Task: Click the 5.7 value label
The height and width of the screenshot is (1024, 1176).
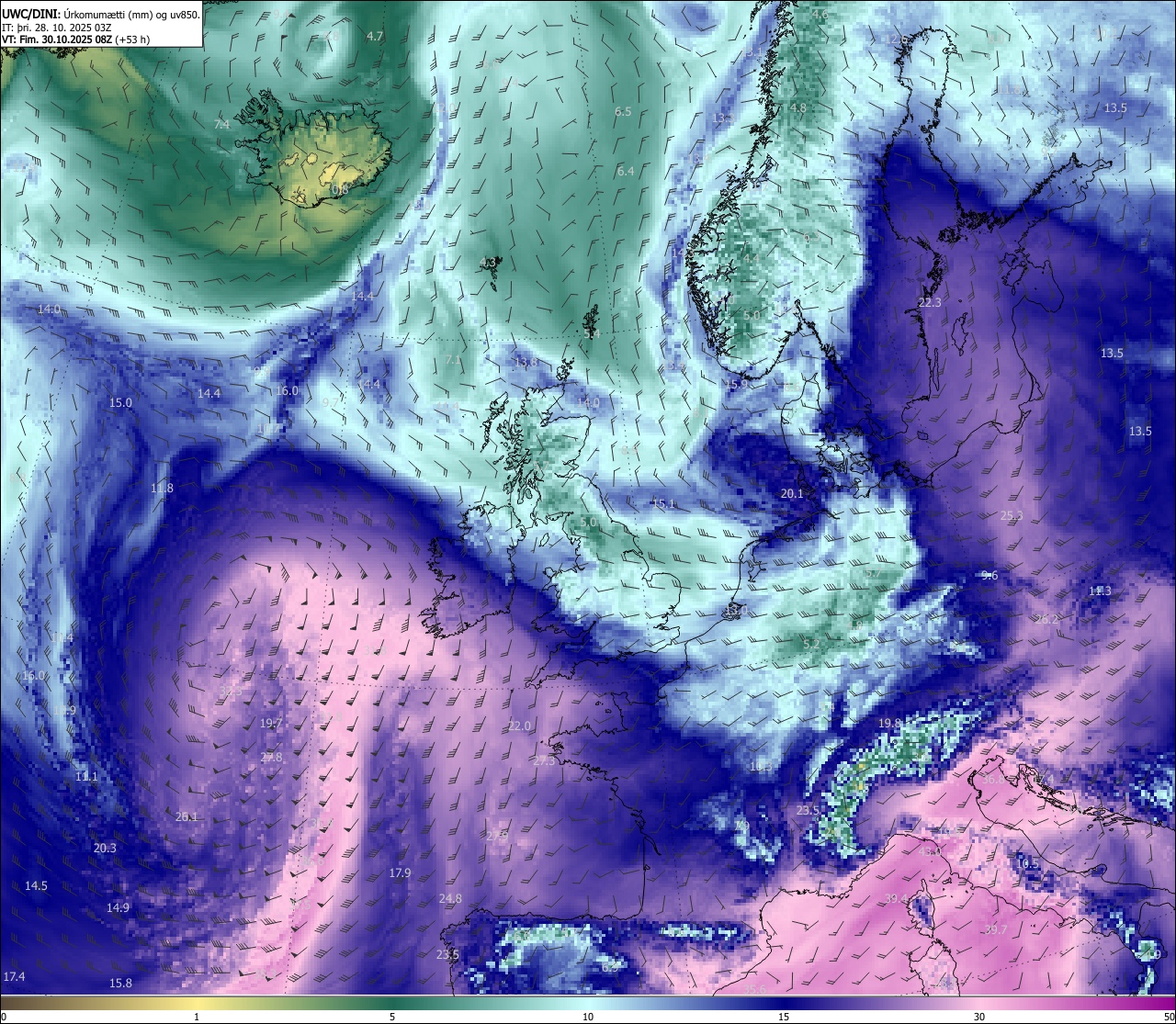Action: [873, 572]
